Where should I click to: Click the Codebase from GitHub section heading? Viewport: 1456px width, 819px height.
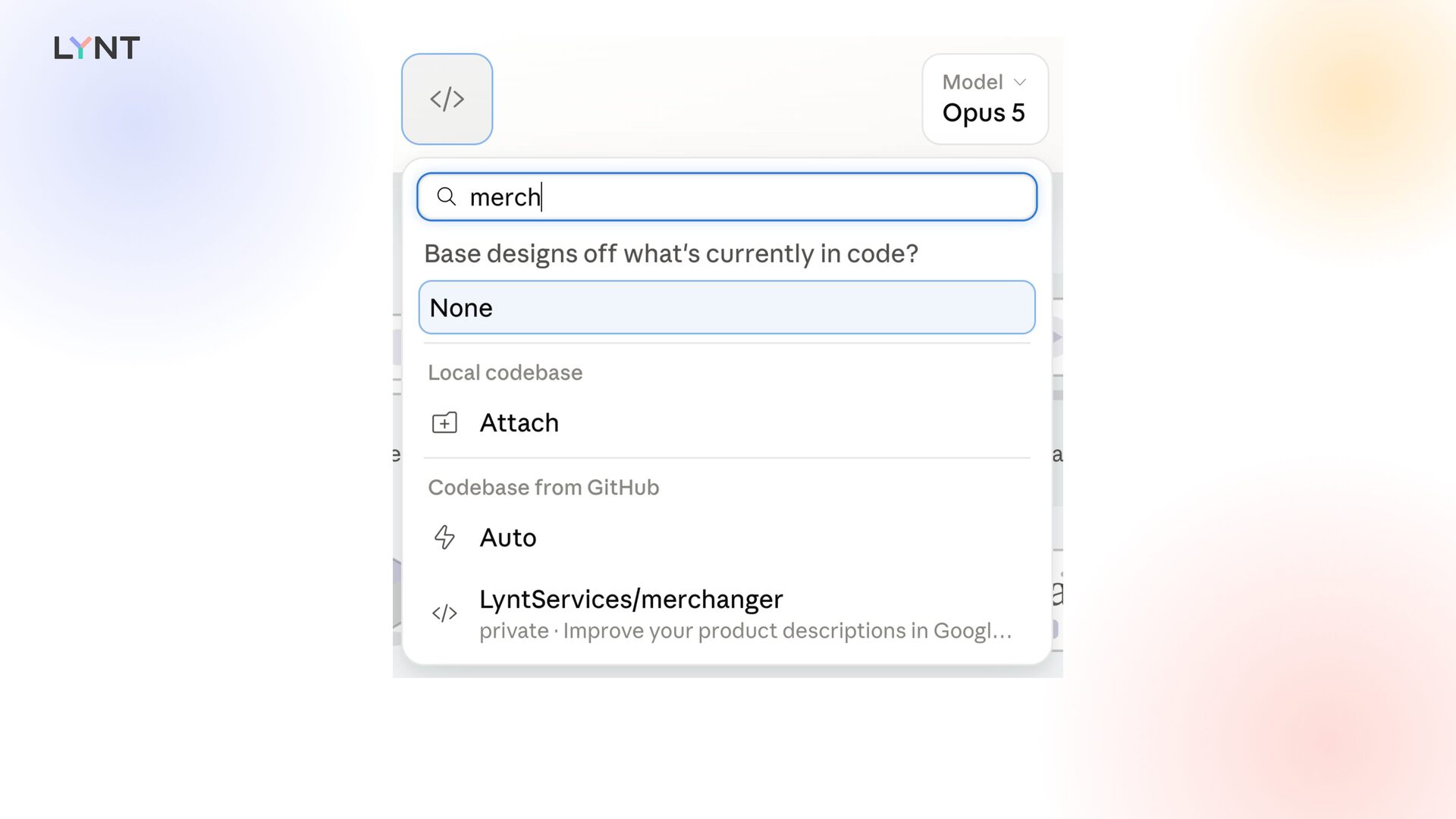[x=544, y=487]
